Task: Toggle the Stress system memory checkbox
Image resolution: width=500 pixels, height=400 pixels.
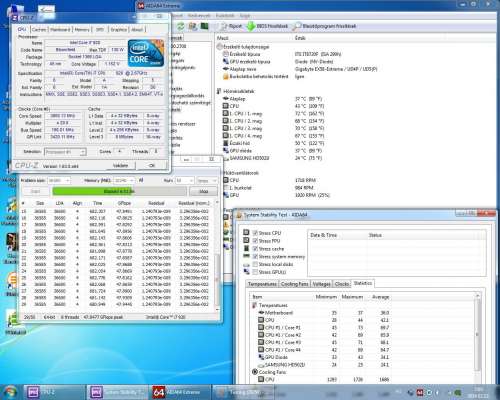Action: tap(255, 256)
